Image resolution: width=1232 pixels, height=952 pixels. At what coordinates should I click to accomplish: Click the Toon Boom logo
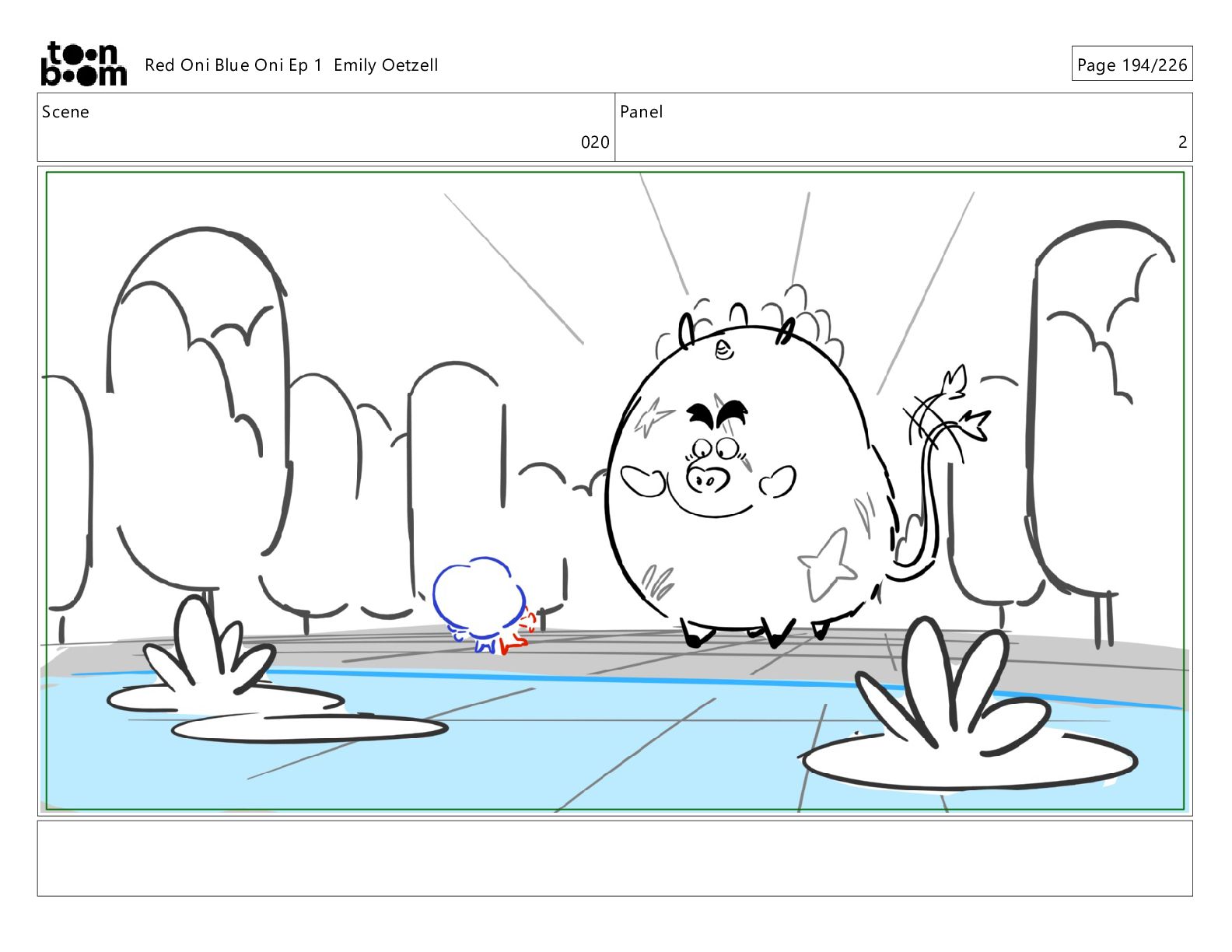tap(83, 64)
